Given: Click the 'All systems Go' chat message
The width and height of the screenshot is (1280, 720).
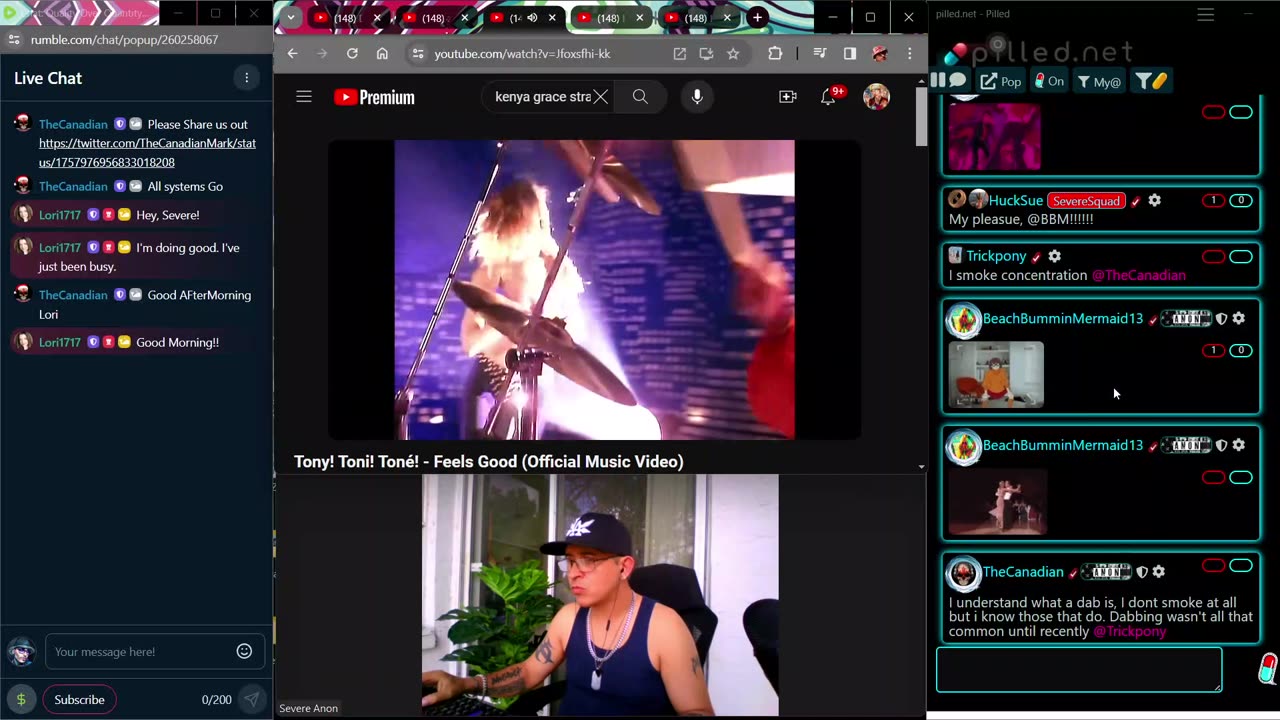Looking at the screenshot, I should [185, 186].
